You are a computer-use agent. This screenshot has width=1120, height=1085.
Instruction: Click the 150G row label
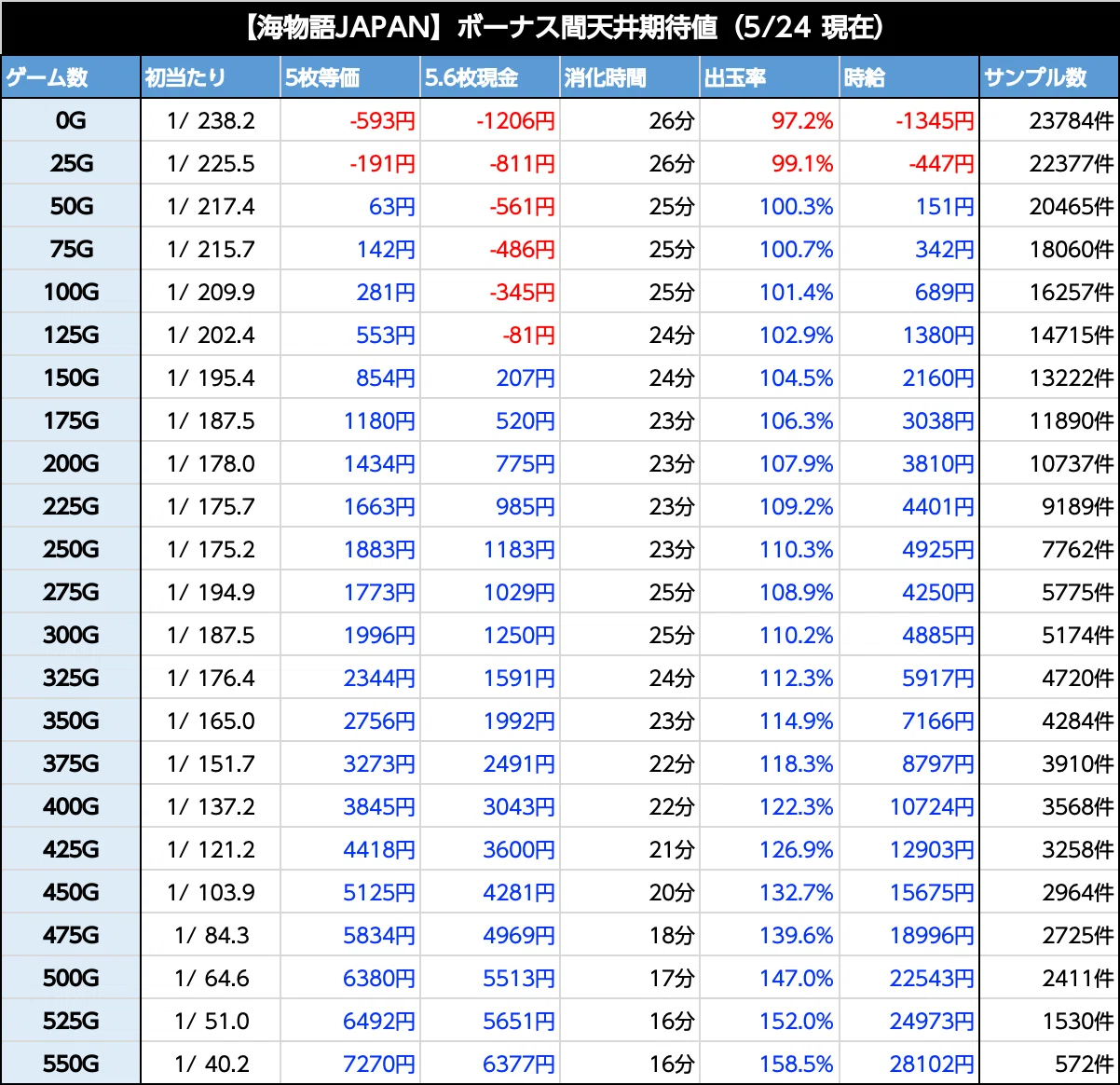[71, 378]
